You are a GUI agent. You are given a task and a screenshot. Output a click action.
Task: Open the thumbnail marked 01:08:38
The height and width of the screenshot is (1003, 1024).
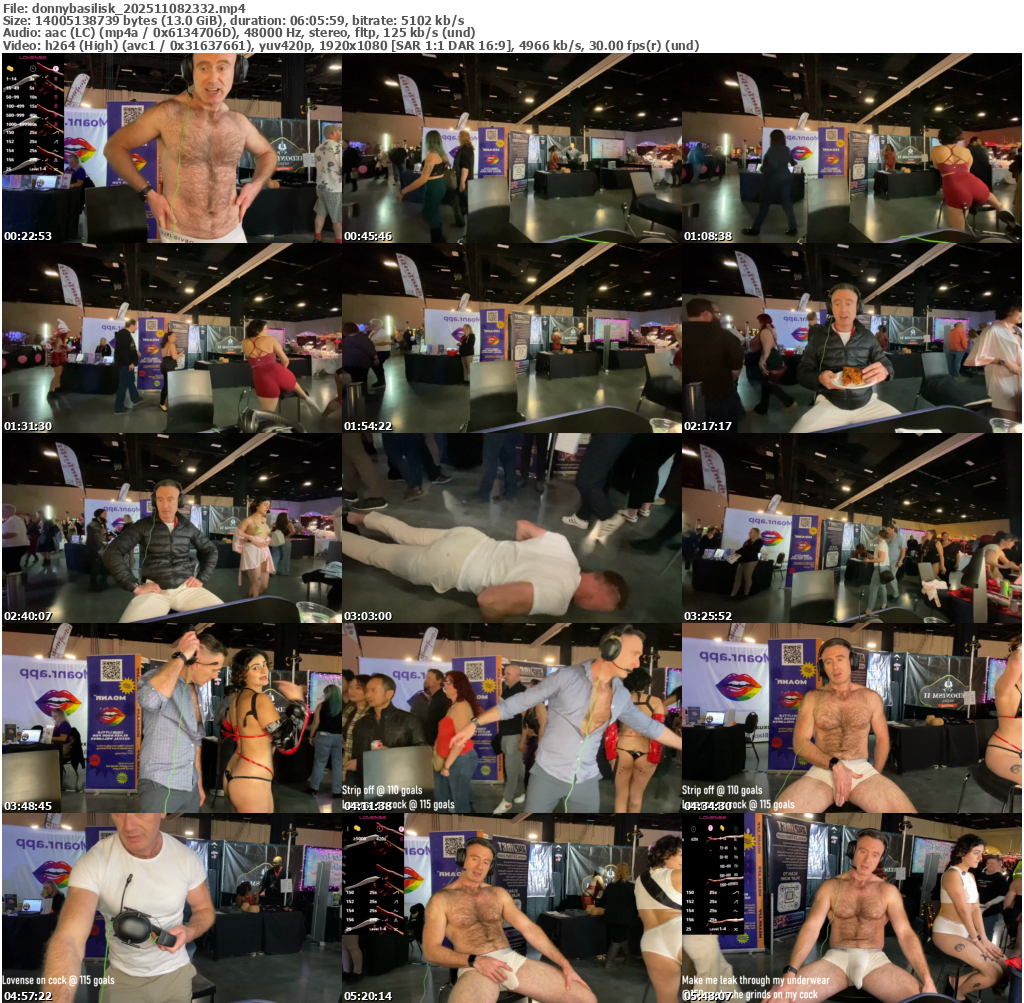(x=851, y=148)
